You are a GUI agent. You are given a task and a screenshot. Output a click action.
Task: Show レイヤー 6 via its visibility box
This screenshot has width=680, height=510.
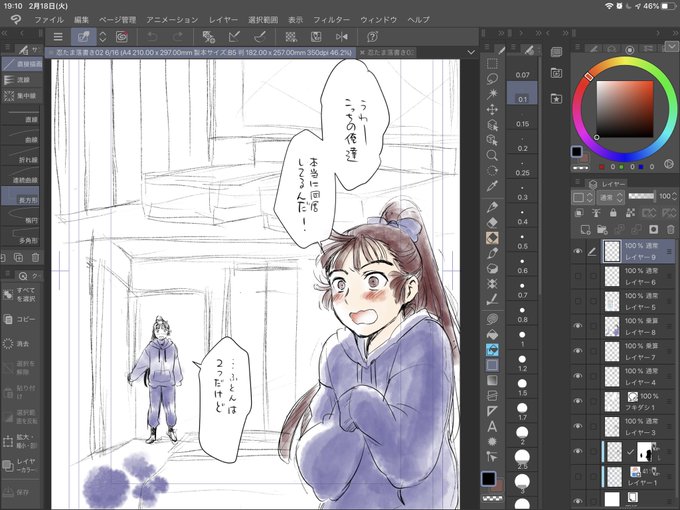point(578,276)
